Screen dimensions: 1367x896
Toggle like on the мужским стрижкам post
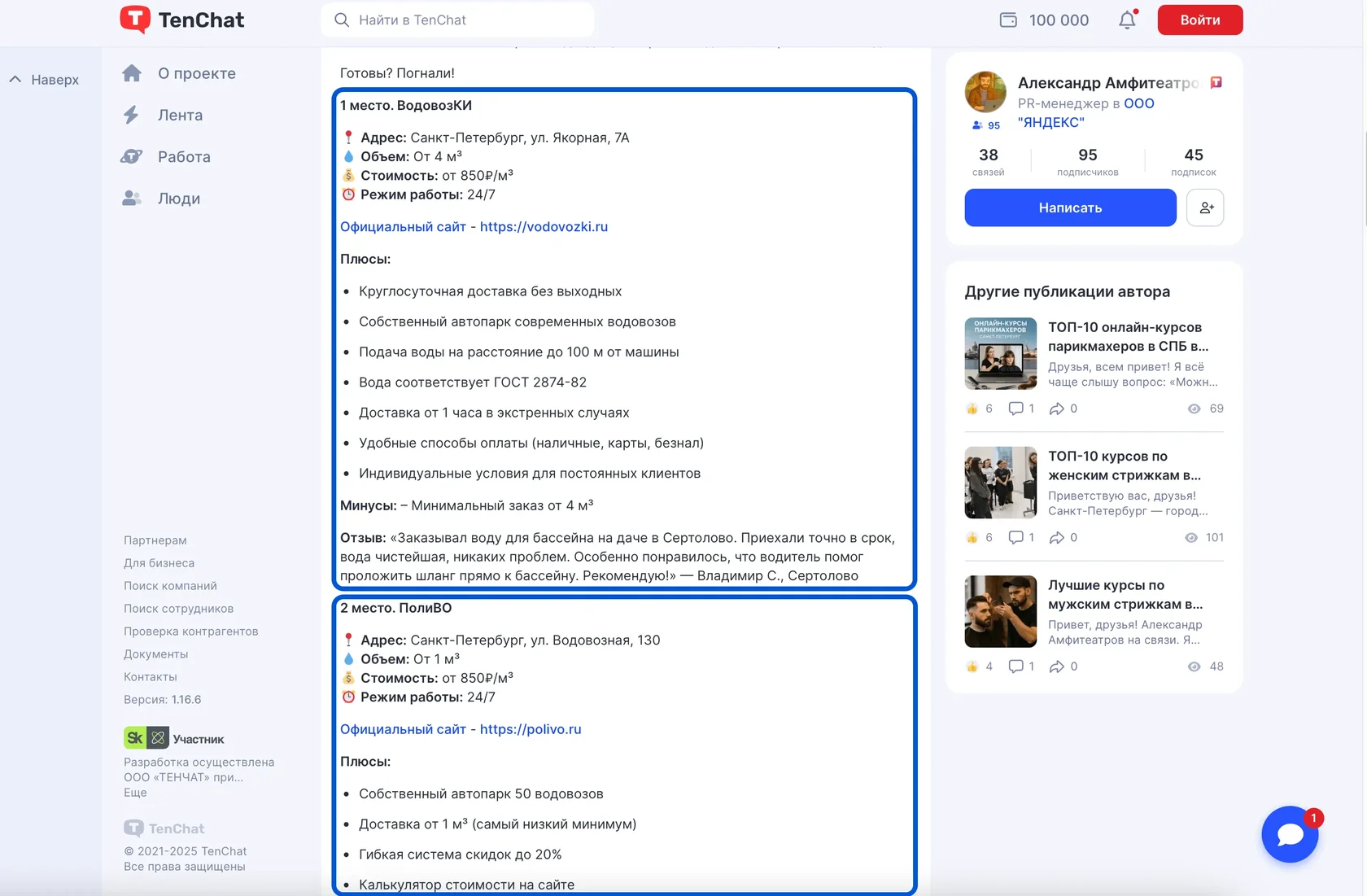click(x=972, y=666)
